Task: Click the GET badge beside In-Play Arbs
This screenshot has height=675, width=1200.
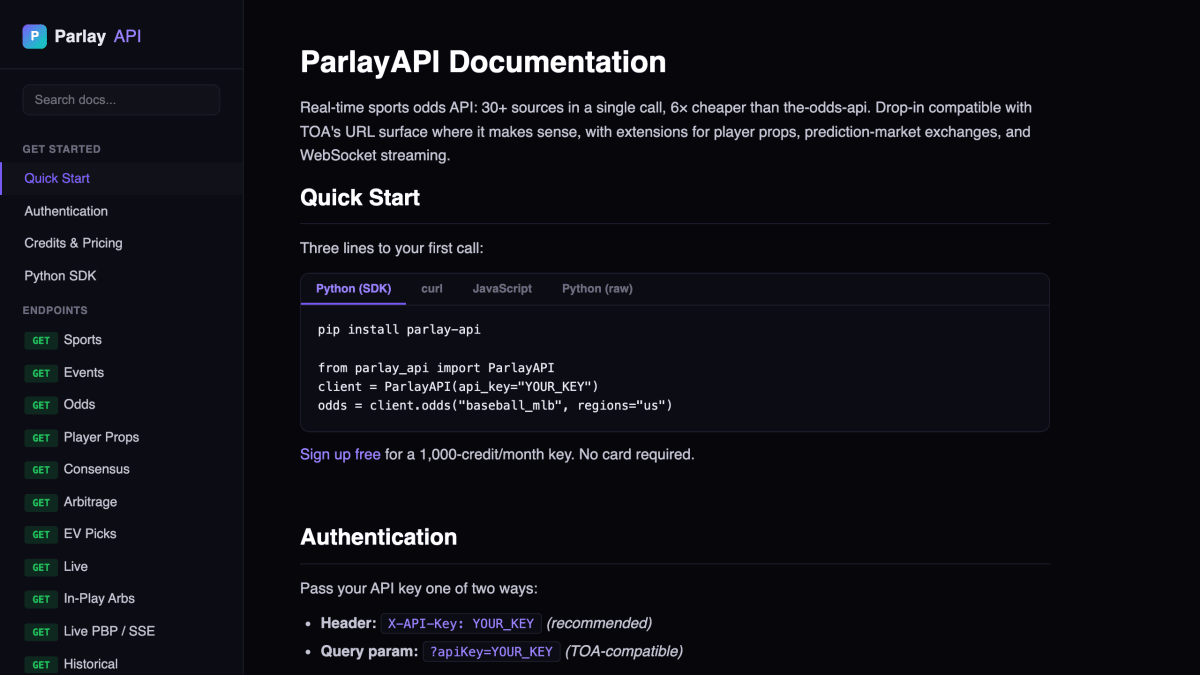Action: (x=41, y=599)
